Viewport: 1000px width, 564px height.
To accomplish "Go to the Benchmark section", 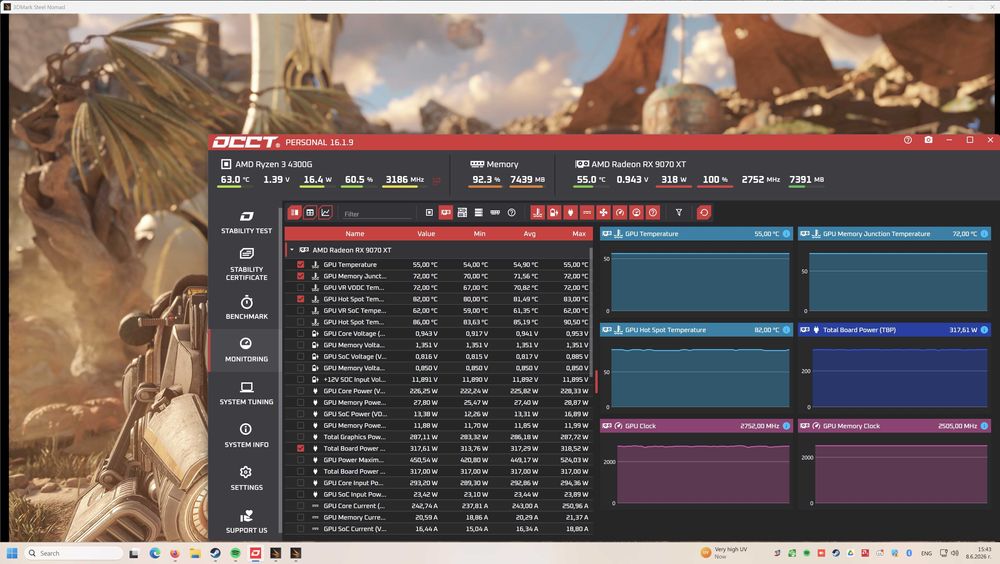I will point(246,307).
